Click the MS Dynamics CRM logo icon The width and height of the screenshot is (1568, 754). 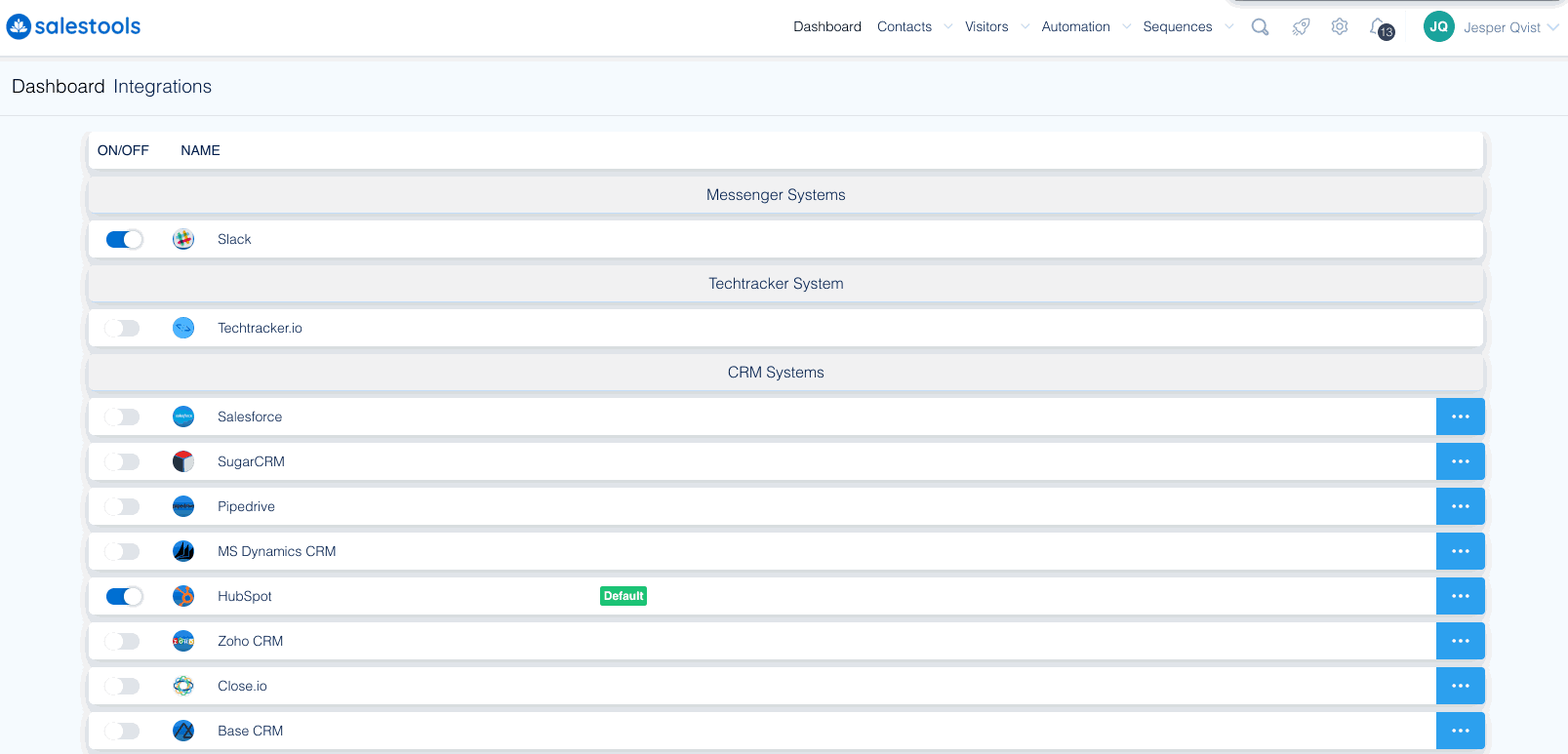[x=183, y=551]
